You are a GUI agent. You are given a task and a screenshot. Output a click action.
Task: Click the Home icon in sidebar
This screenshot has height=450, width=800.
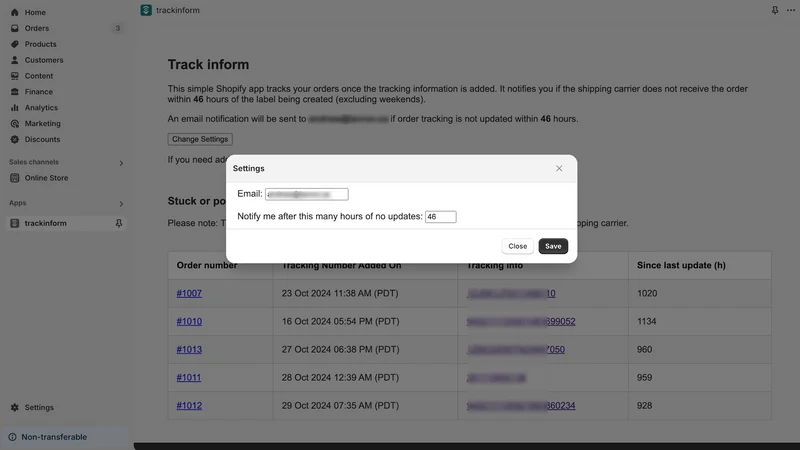[x=15, y=12]
